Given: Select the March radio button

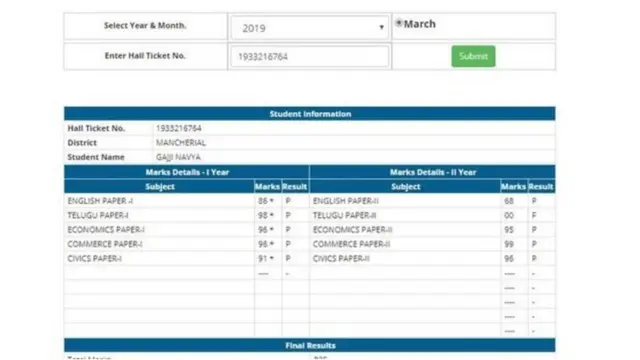Looking at the screenshot, I should click(399, 23).
